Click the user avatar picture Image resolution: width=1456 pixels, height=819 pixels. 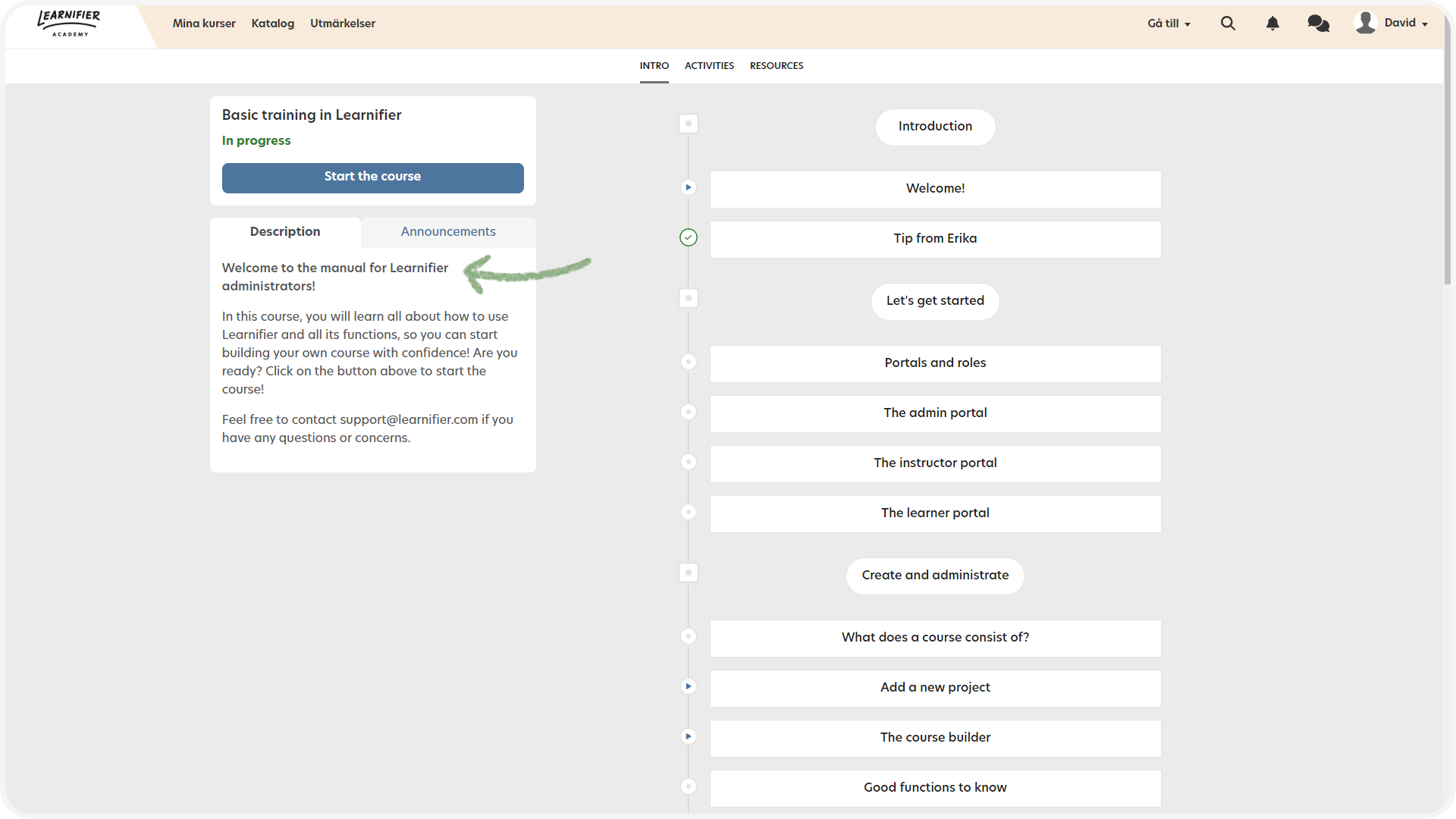1365,23
